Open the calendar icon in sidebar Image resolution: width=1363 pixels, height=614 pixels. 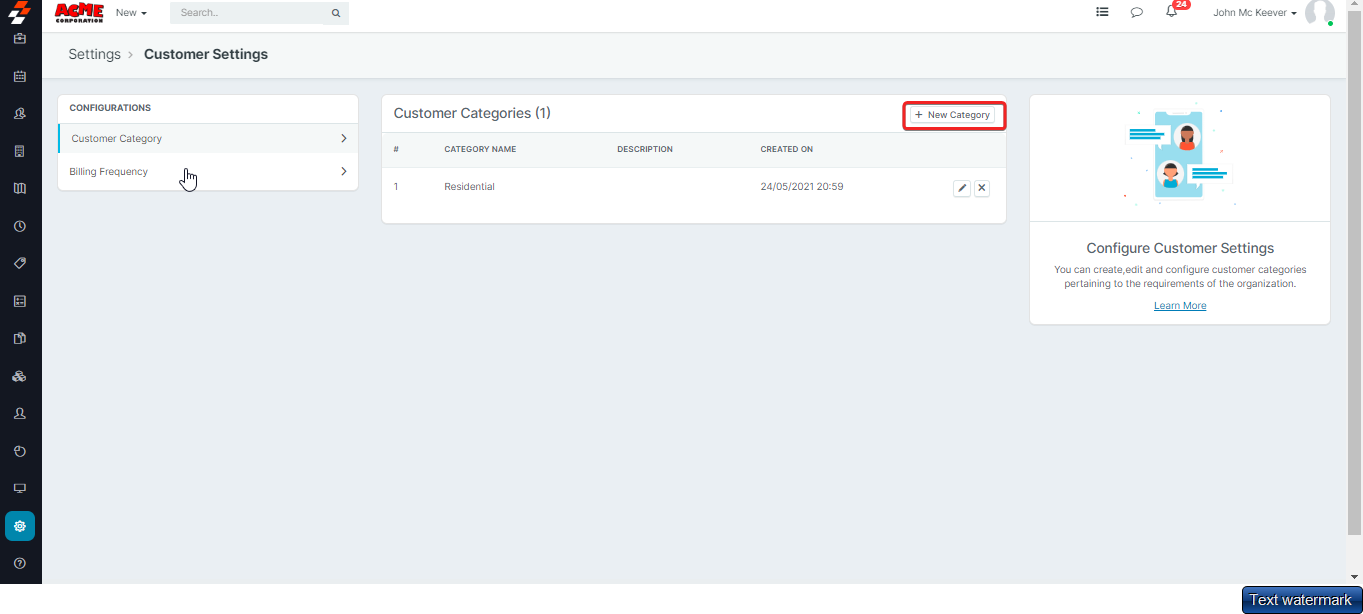click(20, 76)
